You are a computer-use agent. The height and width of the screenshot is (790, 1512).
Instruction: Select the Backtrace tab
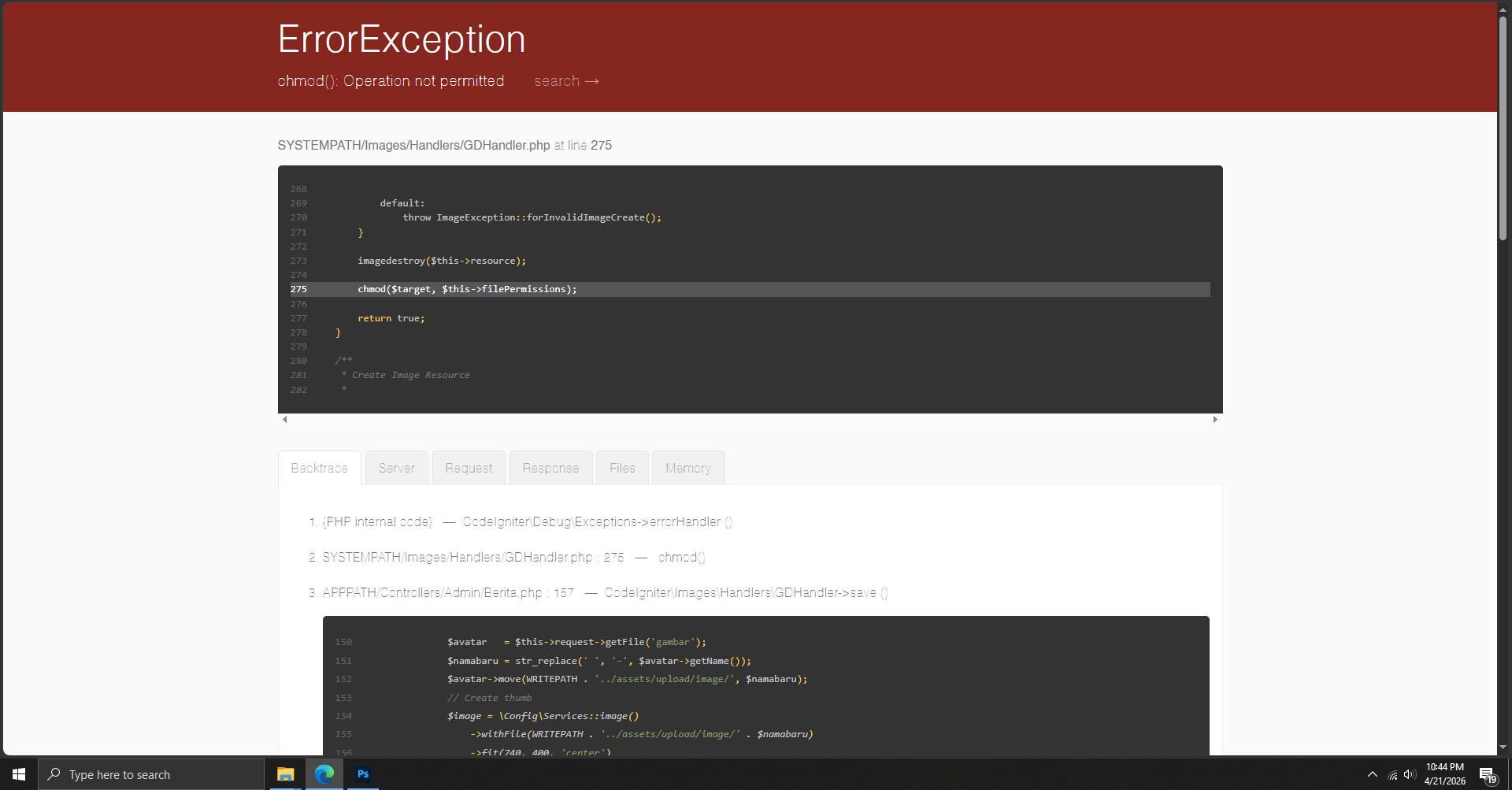pyautogui.click(x=319, y=468)
